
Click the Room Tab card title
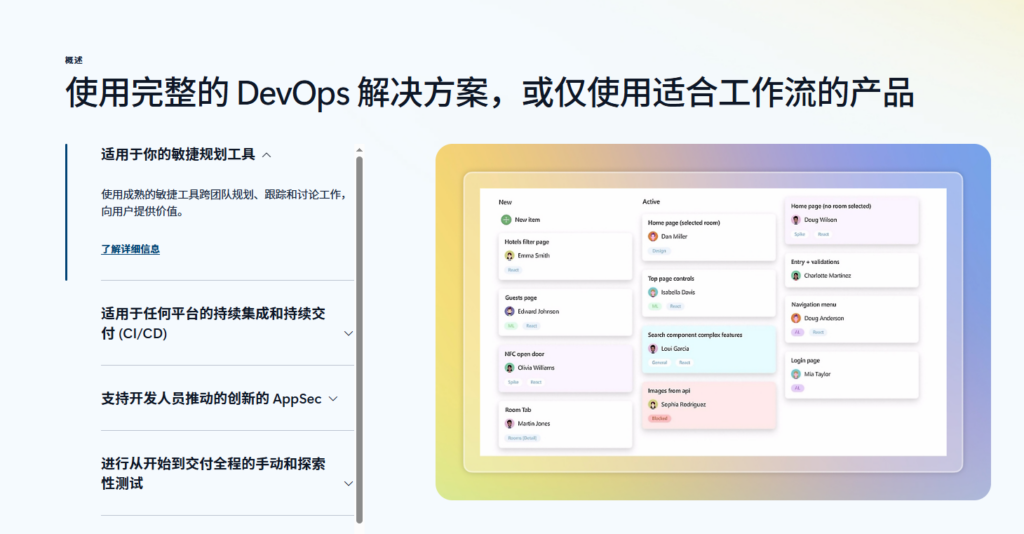pos(518,410)
